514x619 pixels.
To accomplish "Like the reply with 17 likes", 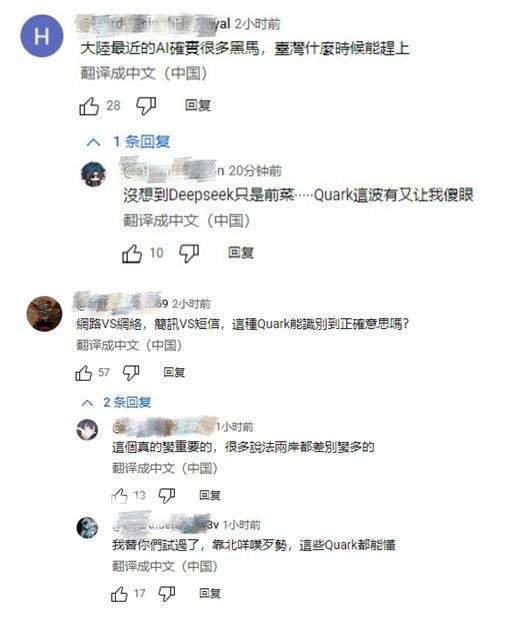I will click(x=119, y=594).
